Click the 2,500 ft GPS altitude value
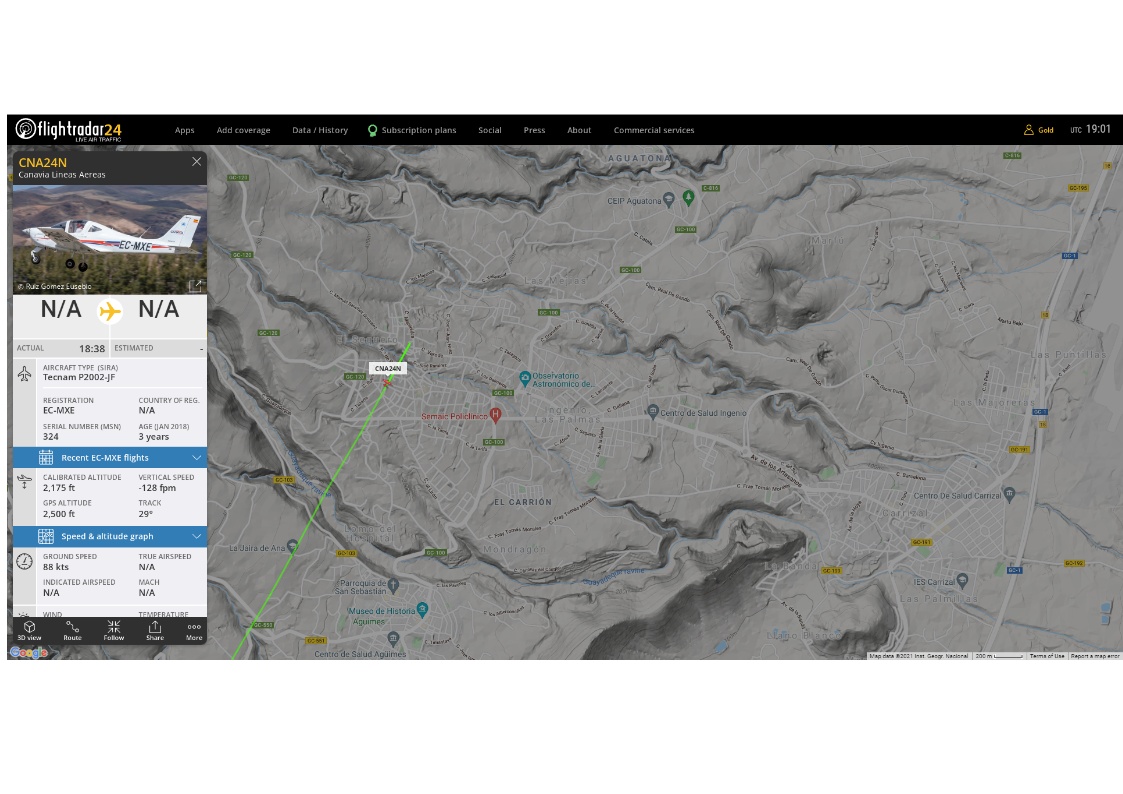The width and height of the screenshot is (1123, 794). coord(59,514)
